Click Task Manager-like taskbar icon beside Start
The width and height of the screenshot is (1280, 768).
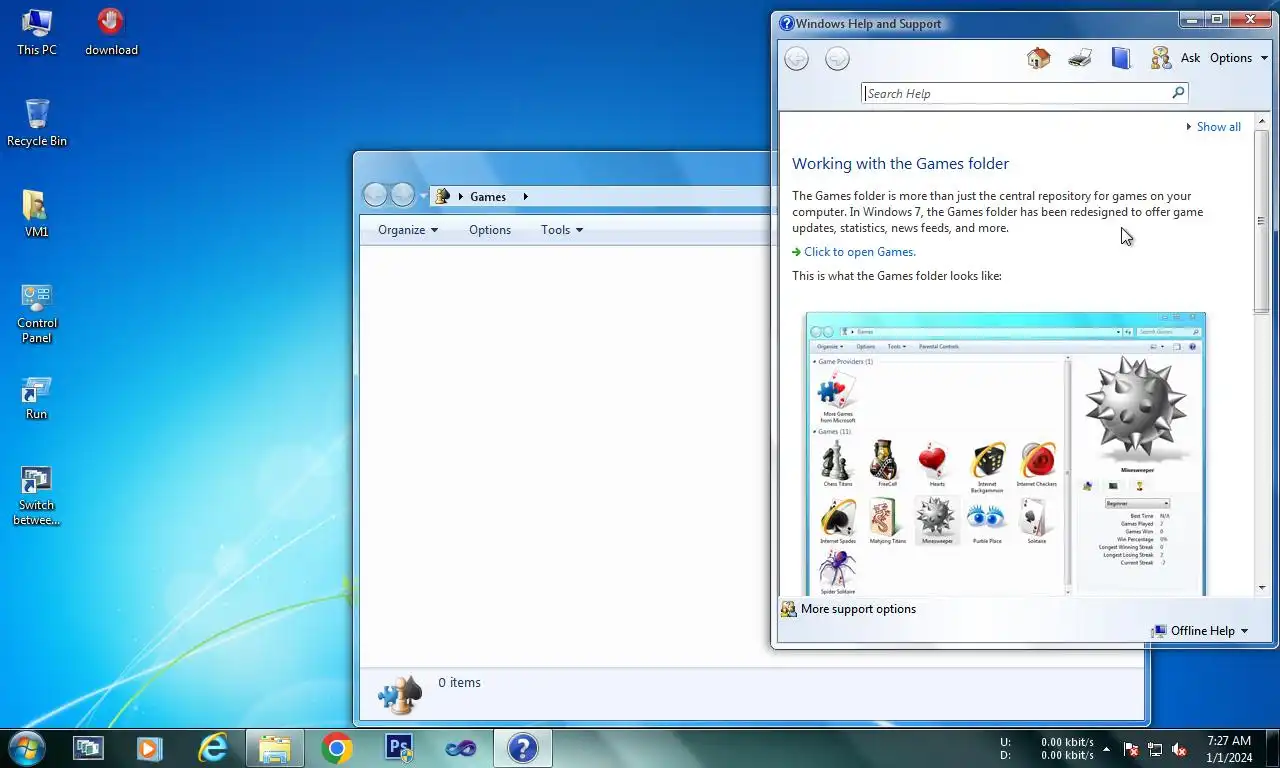coord(88,748)
